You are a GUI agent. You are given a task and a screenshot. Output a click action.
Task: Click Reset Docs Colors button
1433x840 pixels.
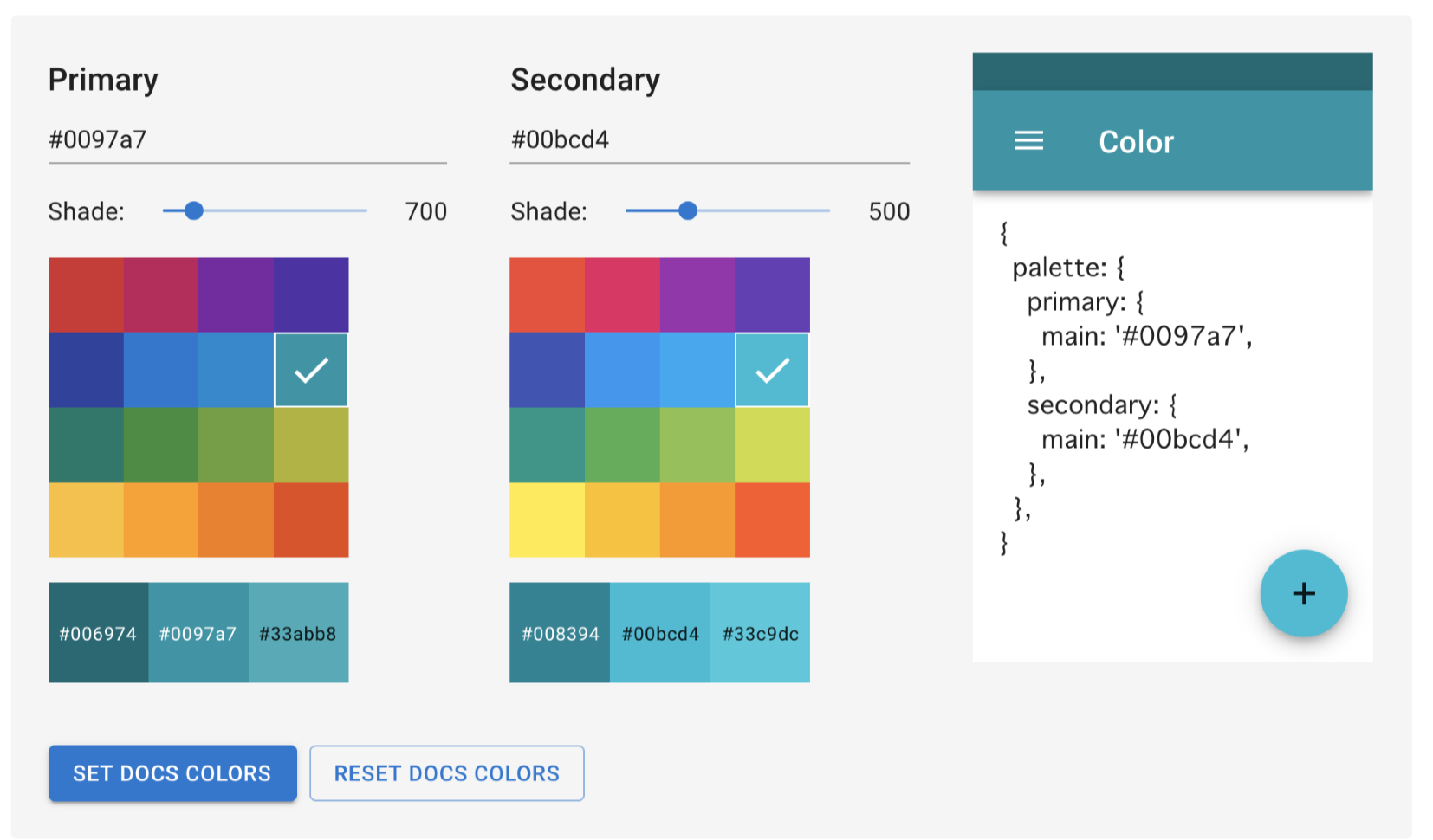point(447,773)
